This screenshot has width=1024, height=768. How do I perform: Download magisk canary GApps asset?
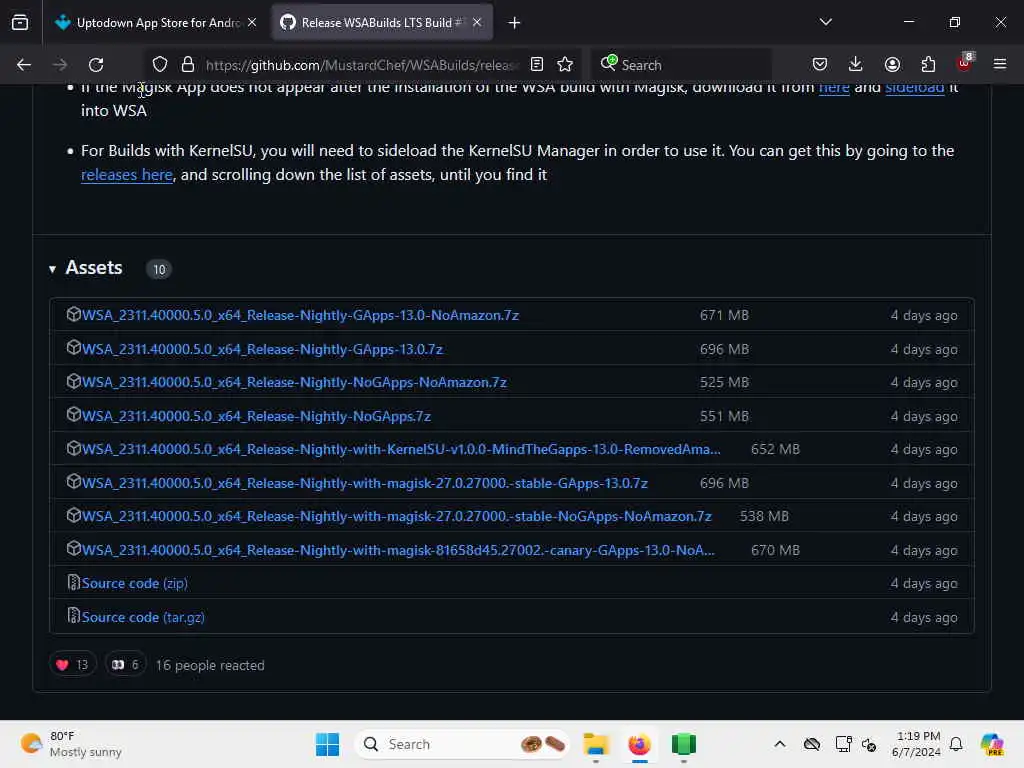click(x=398, y=551)
